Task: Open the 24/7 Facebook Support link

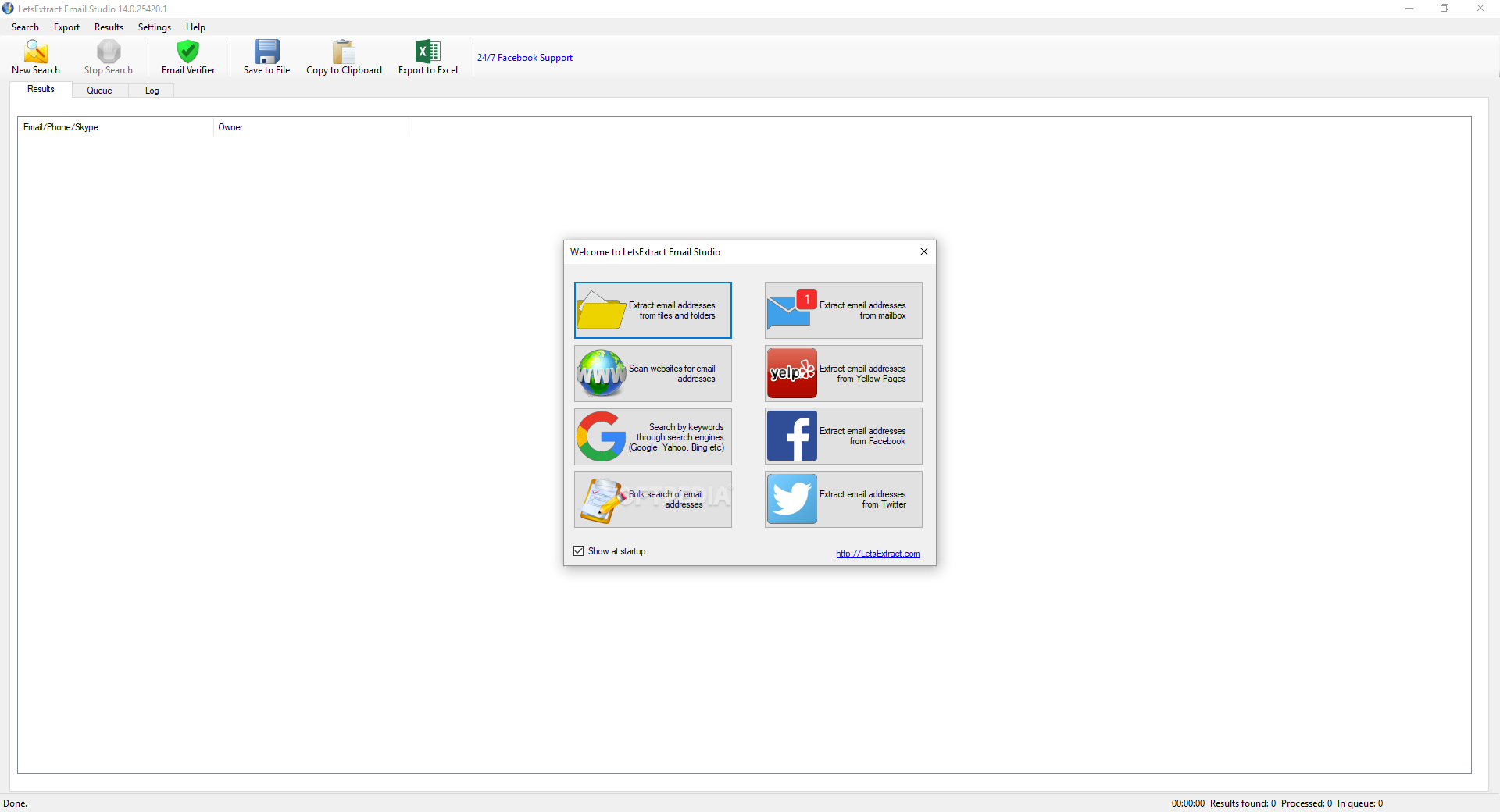Action: point(525,58)
